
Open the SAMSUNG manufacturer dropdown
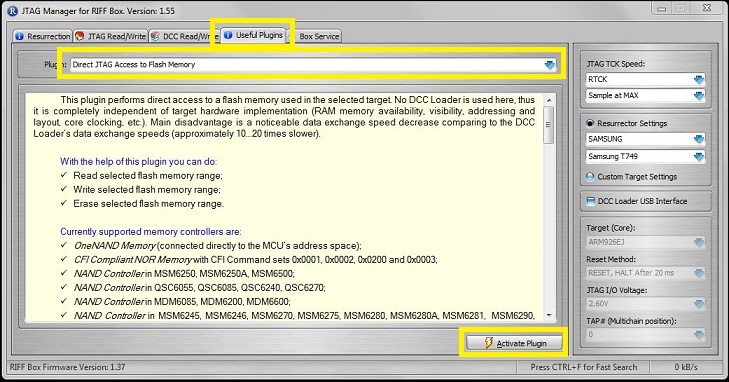646,139
